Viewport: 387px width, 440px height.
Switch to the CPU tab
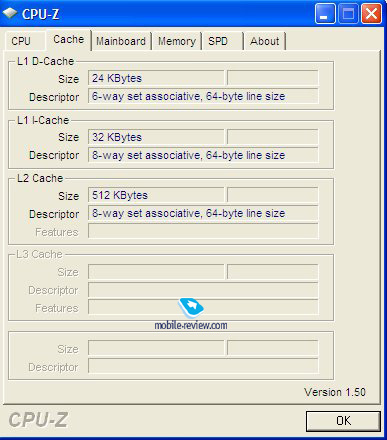coord(25,41)
